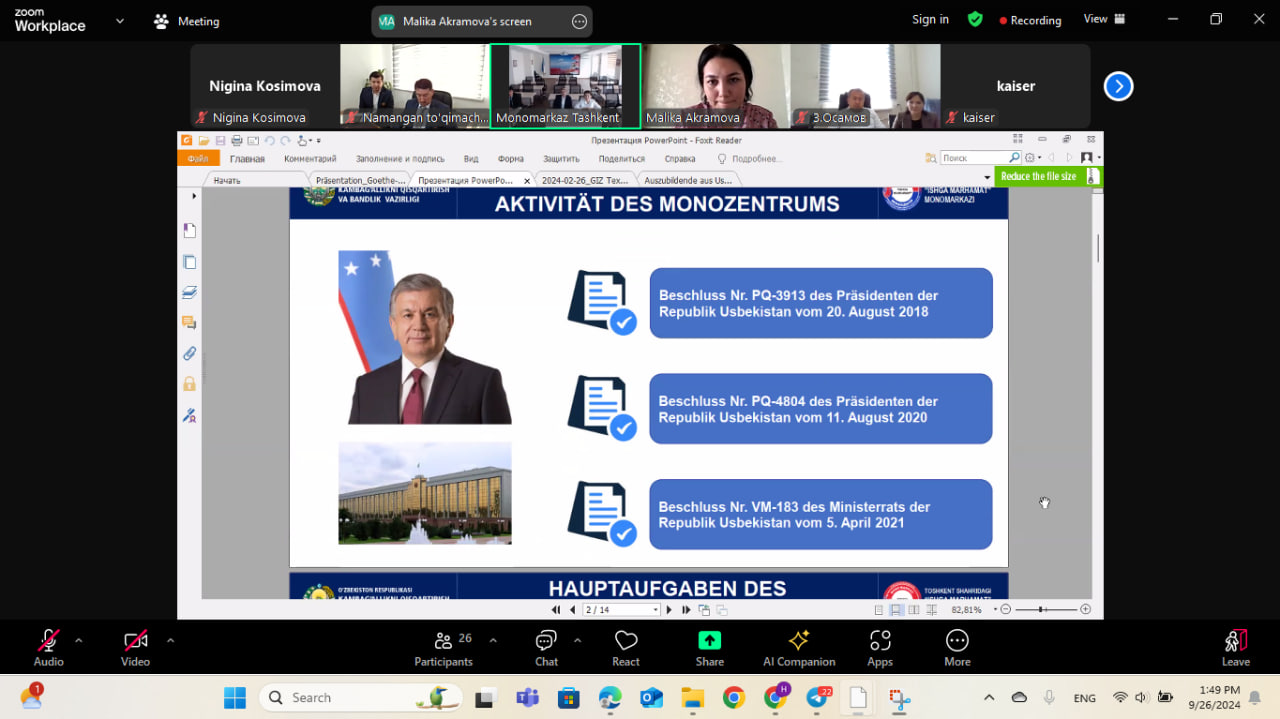This screenshot has height=719, width=1280.
Task: Select Malika Akramova's video thumbnail
Action: [715, 85]
